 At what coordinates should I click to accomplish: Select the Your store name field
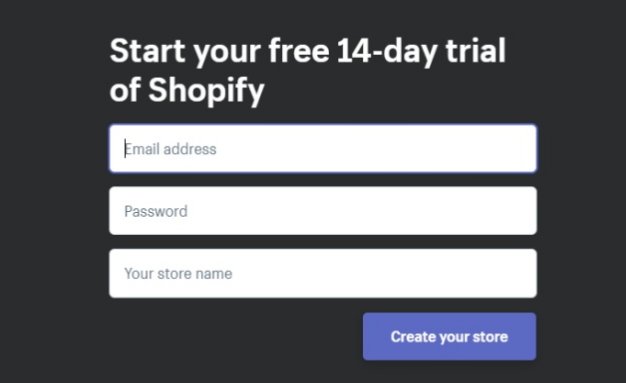coord(323,274)
